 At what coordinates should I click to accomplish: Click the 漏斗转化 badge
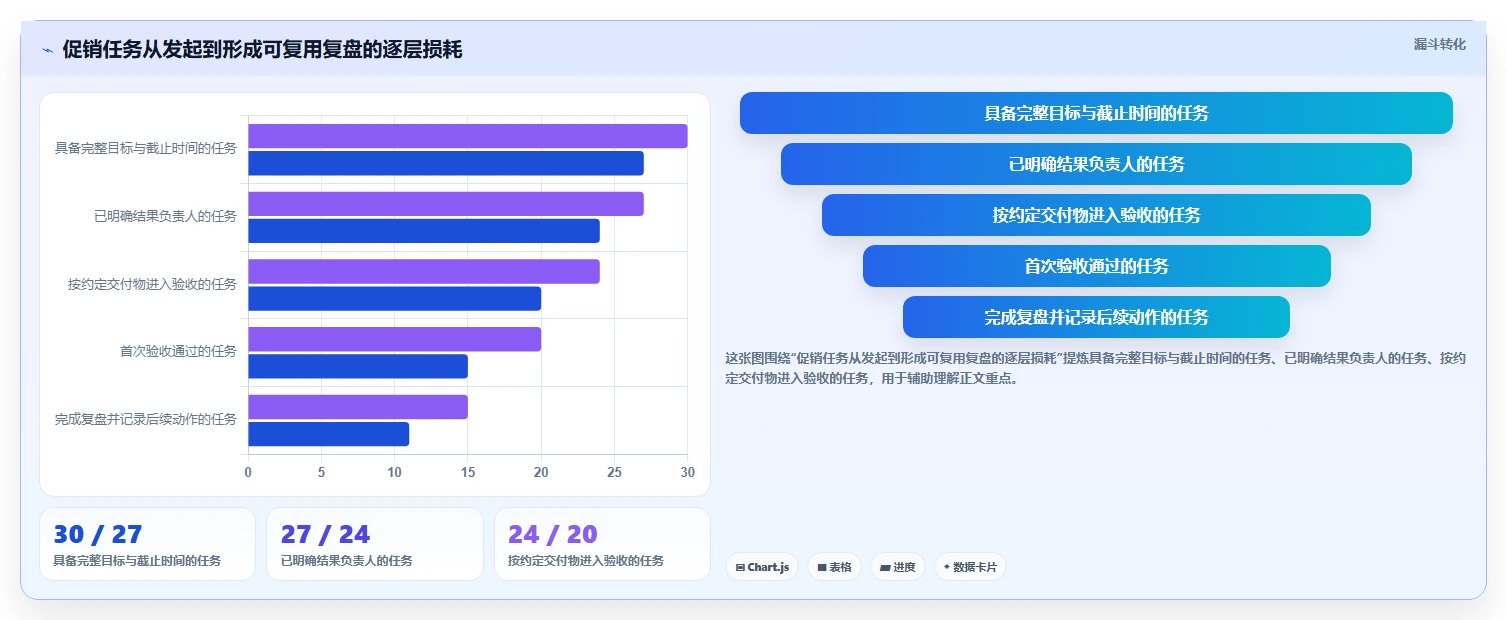1439,44
